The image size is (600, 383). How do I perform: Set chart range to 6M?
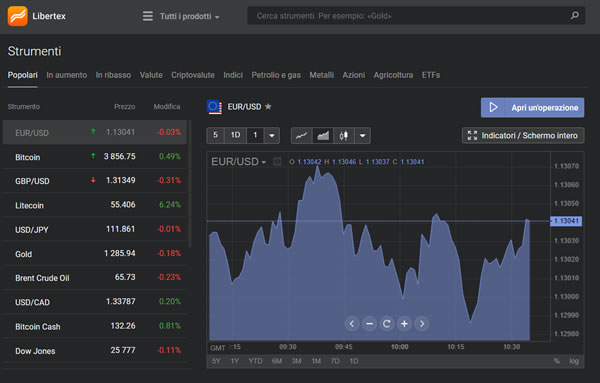pyautogui.click(x=277, y=361)
